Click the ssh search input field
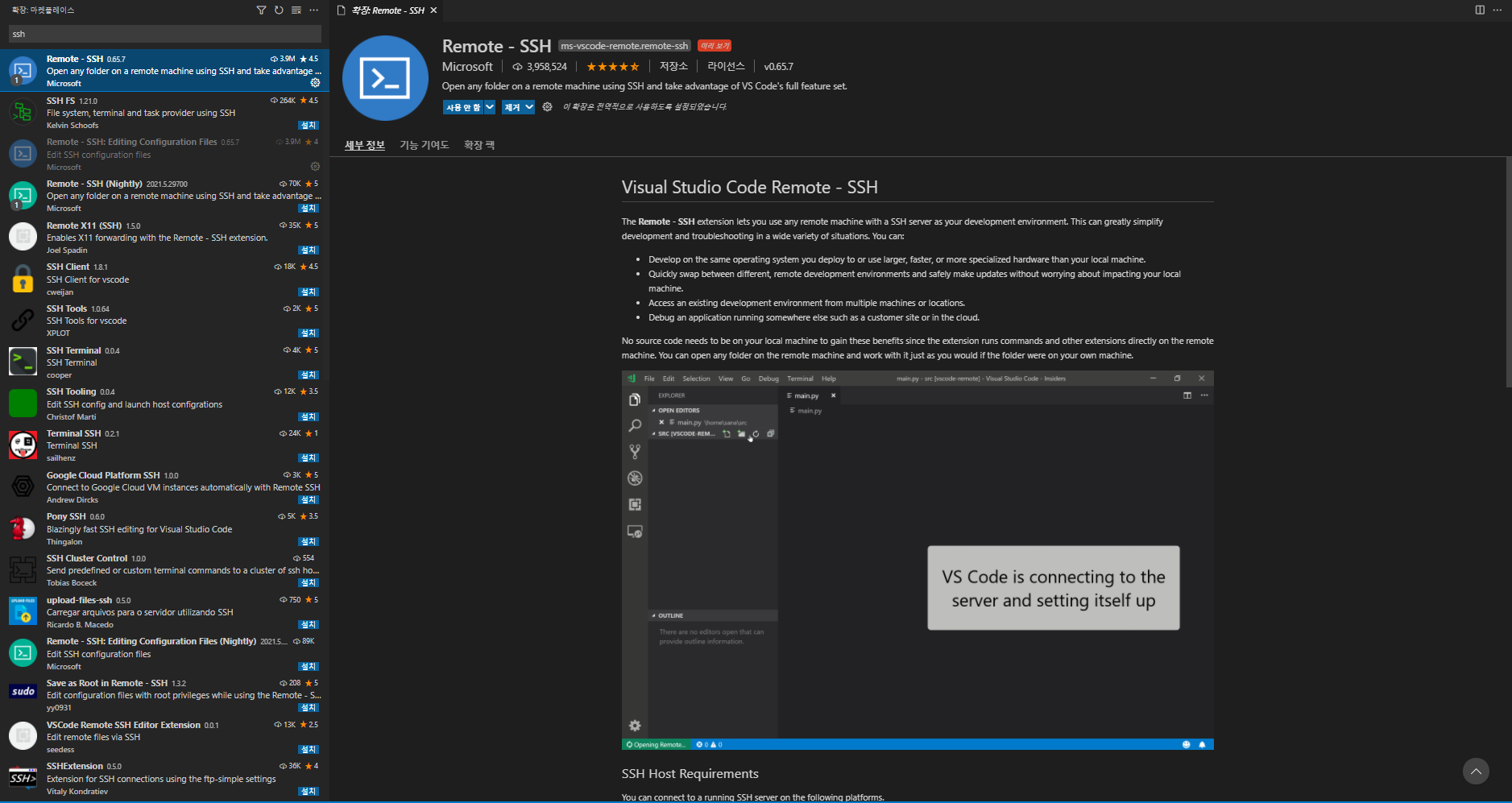Image resolution: width=1512 pixels, height=803 pixels. (x=165, y=34)
